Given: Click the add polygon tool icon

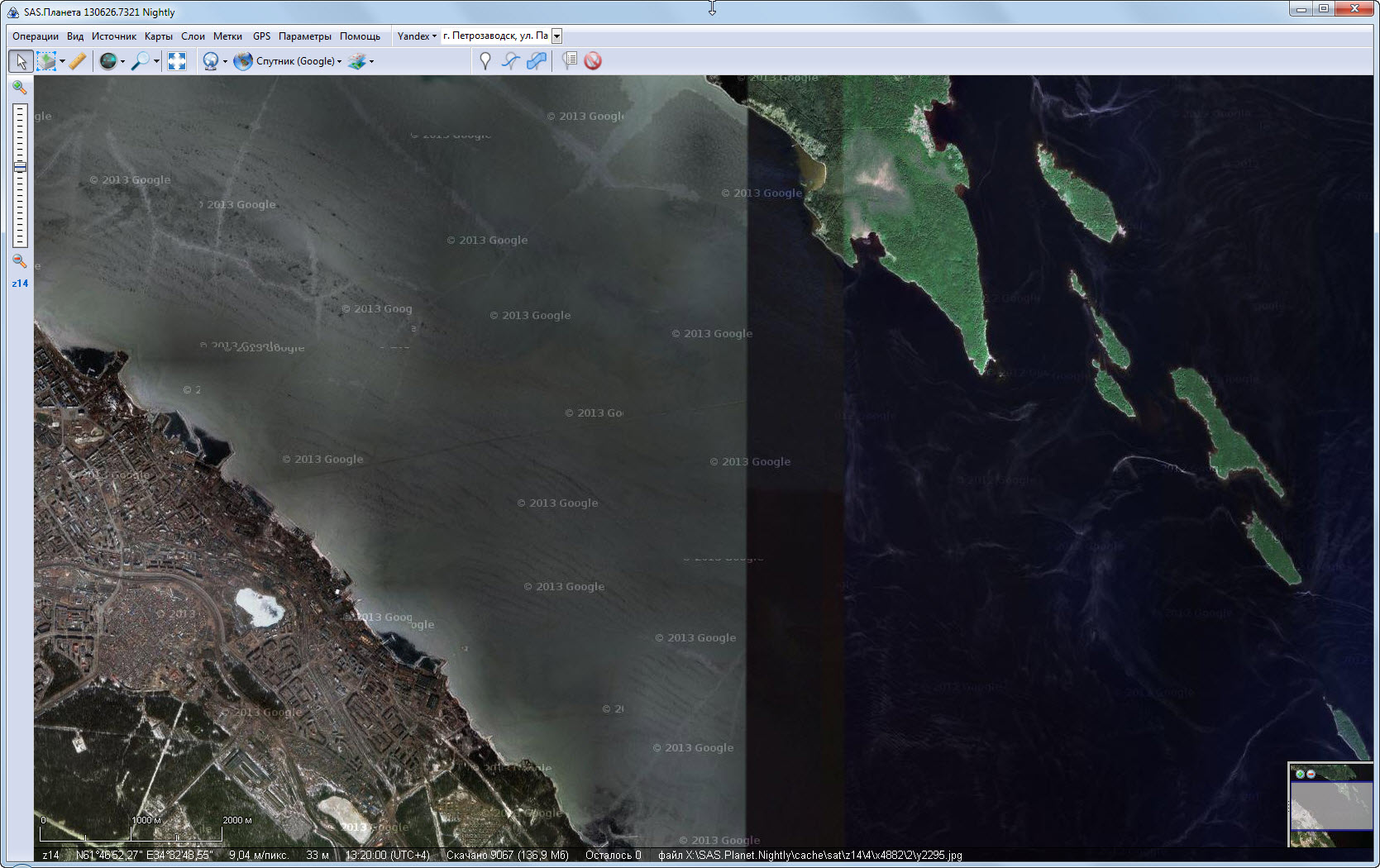Looking at the screenshot, I should coord(537,61).
